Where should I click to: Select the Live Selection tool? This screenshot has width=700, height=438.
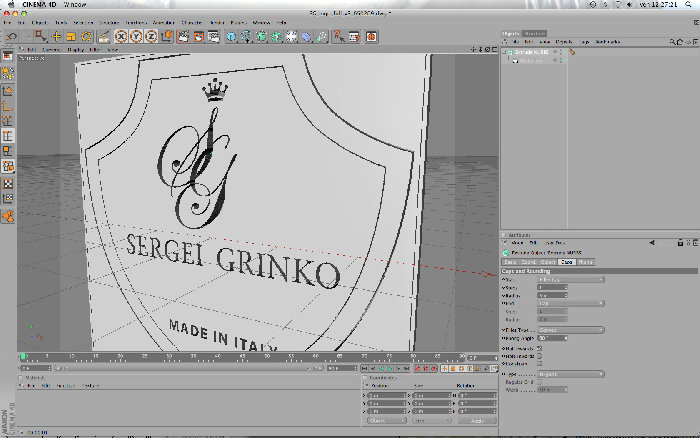coord(41,36)
